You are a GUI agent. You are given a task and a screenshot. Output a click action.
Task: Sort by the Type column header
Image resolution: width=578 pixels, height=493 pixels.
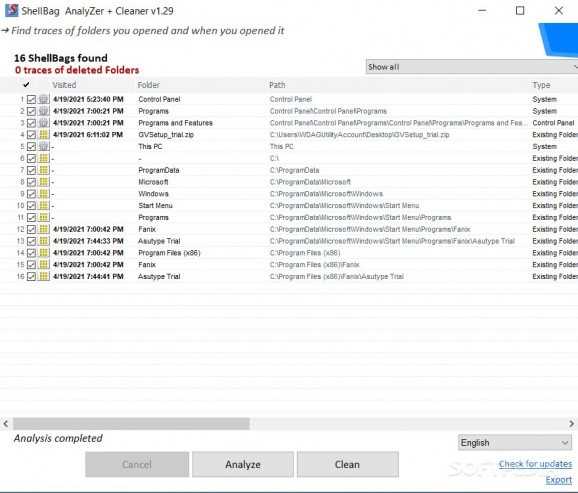[x=541, y=85]
